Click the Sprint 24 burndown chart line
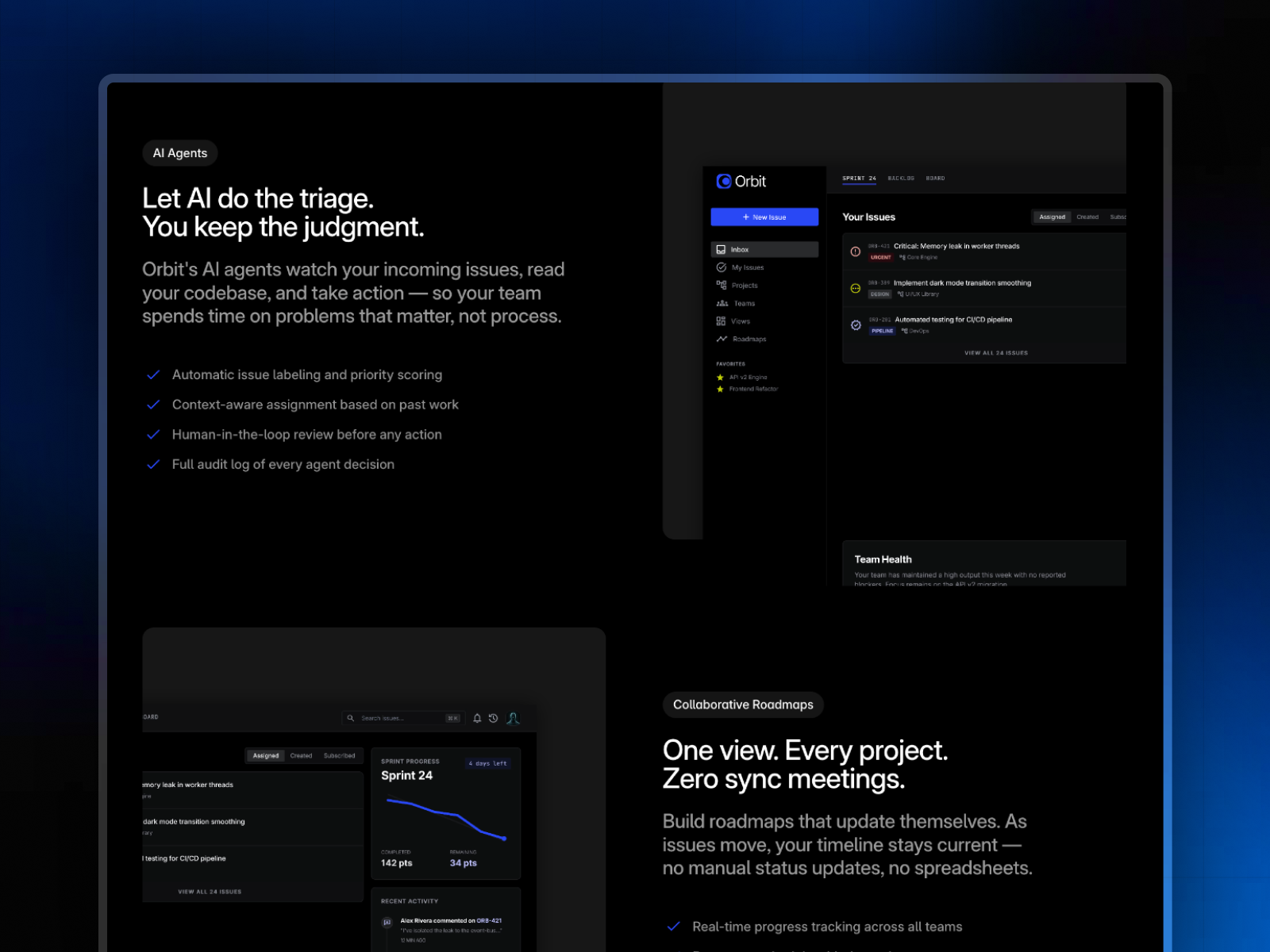The width and height of the screenshot is (1270, 952). [x=446, y=818]
